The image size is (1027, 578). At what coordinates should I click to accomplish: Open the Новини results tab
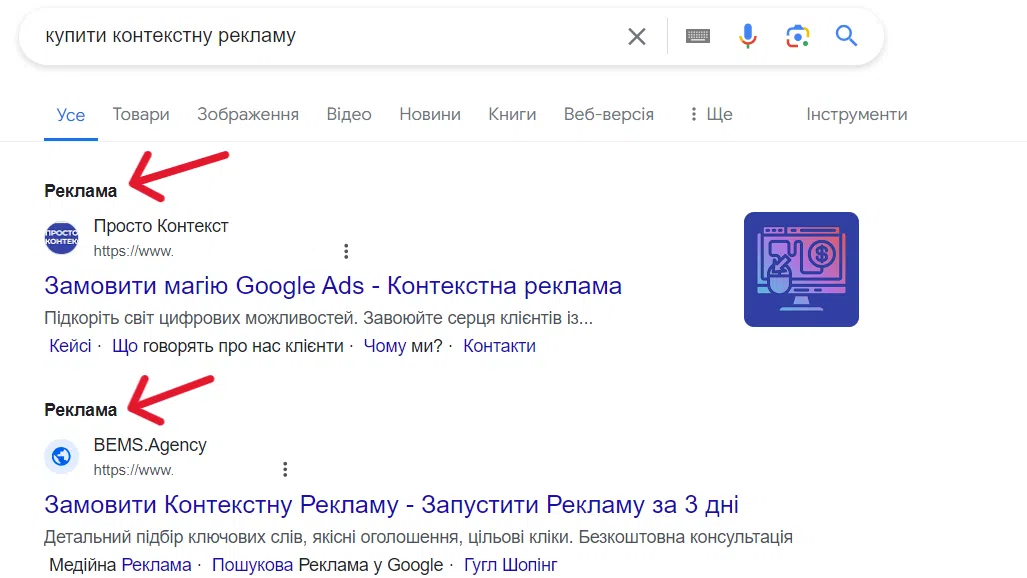[429, 114]
